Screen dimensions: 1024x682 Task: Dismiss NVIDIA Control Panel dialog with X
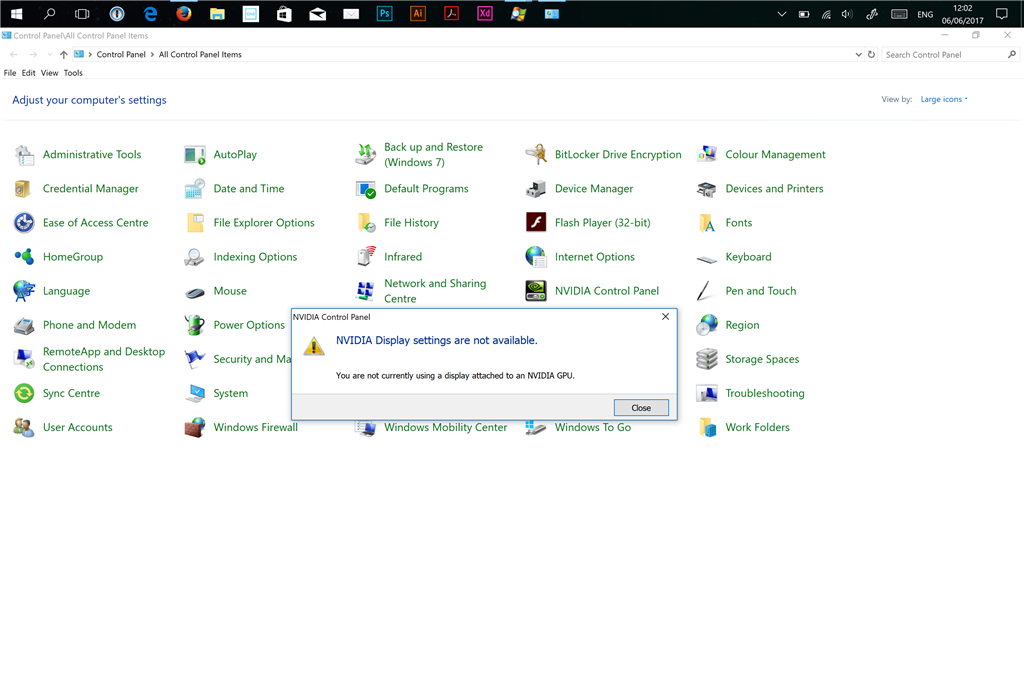665,316
